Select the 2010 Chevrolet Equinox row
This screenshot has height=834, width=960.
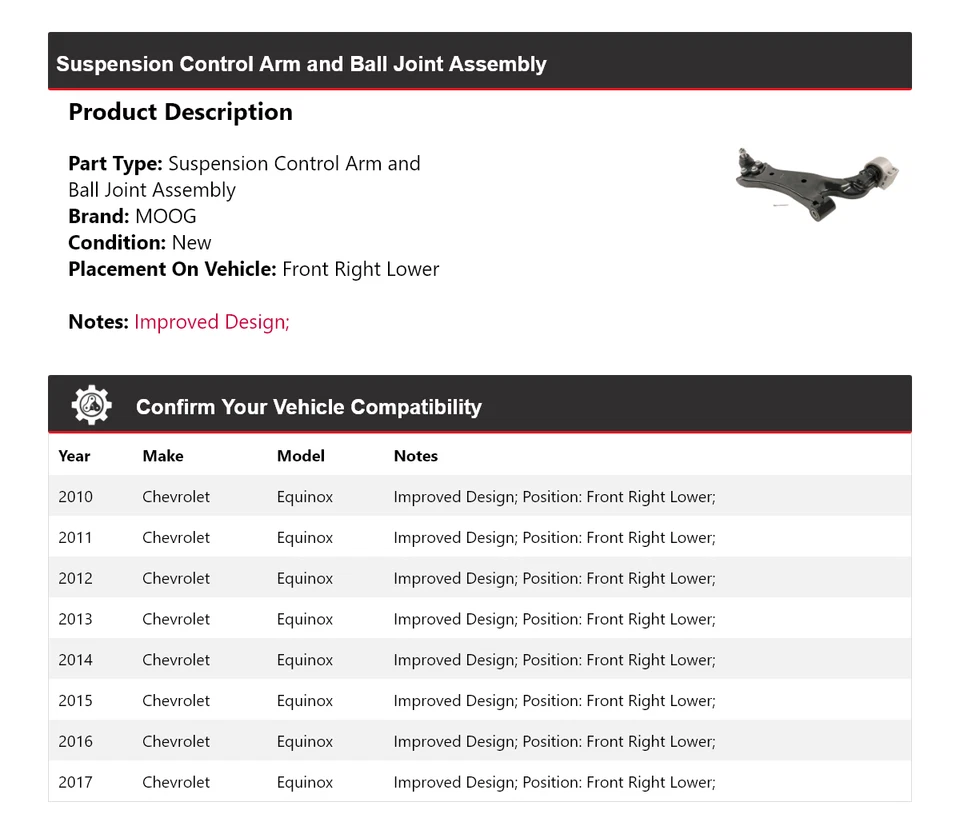coord(479,497)
